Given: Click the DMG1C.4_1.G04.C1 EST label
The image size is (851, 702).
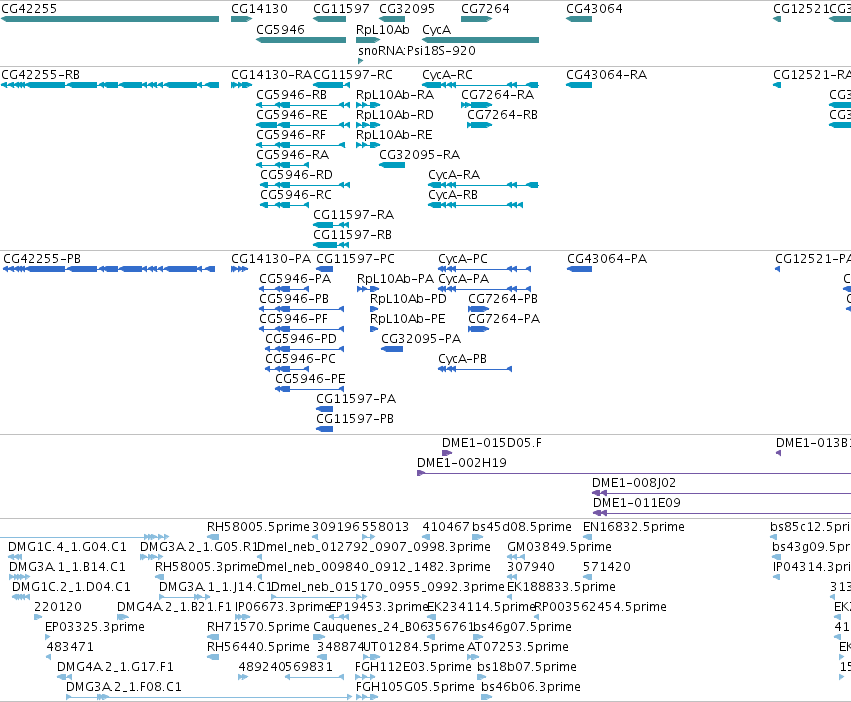Looking at the screenshot, I should [x=67, y=547].
